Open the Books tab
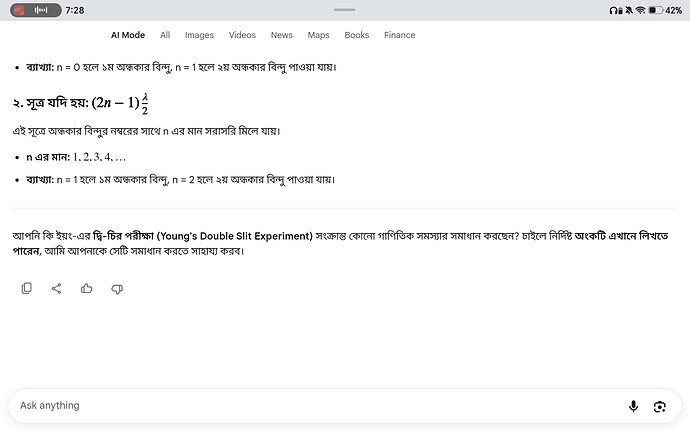 [356, 35]
